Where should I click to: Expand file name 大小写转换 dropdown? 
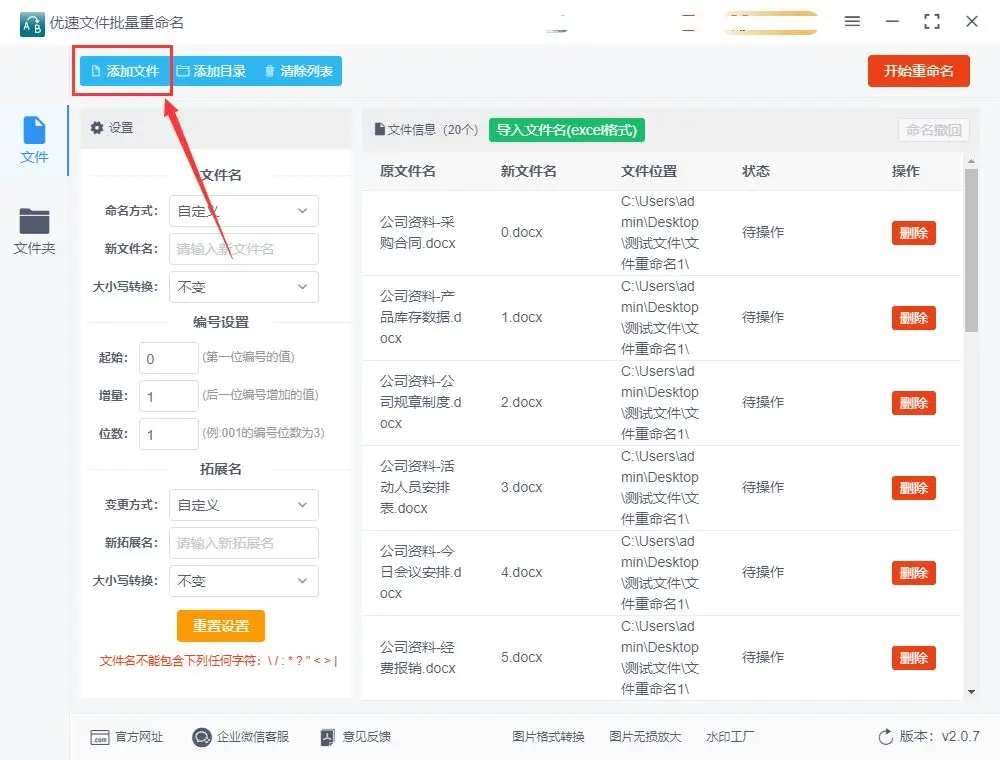244,287
